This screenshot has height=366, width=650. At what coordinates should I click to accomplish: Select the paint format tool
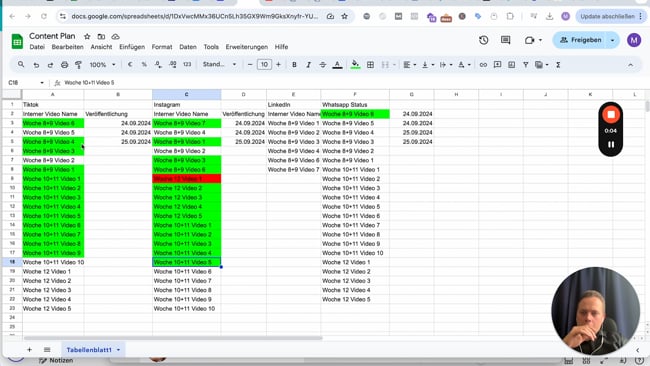tap(78, 65)
